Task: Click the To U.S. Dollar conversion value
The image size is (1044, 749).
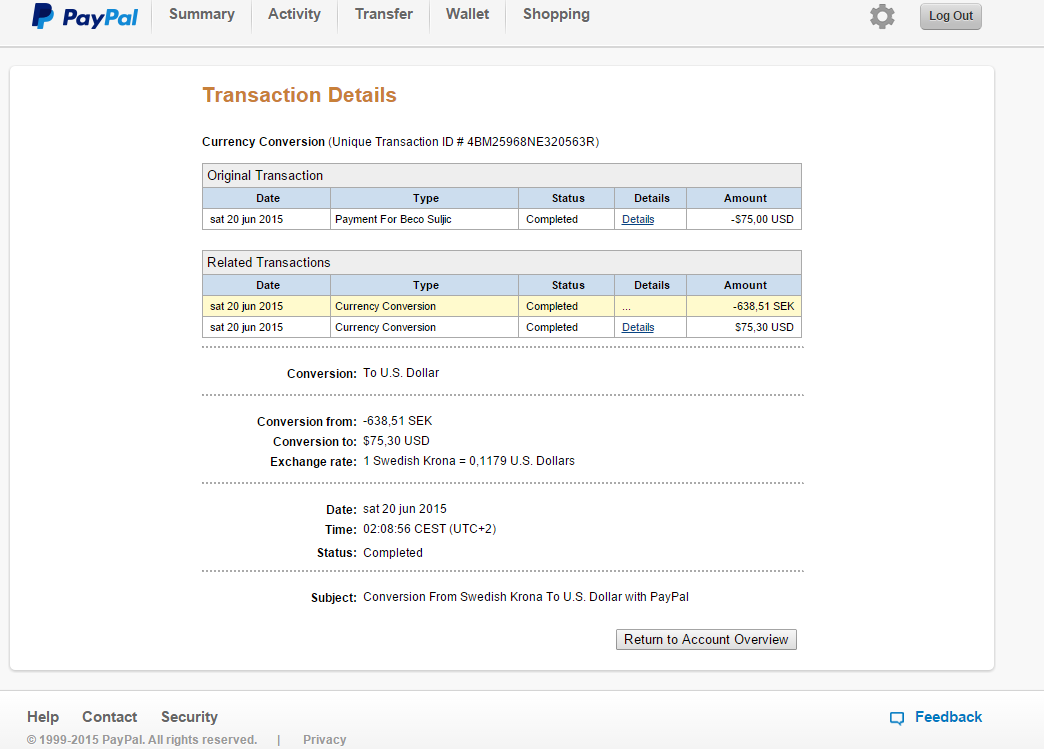Action: (401, 373)
